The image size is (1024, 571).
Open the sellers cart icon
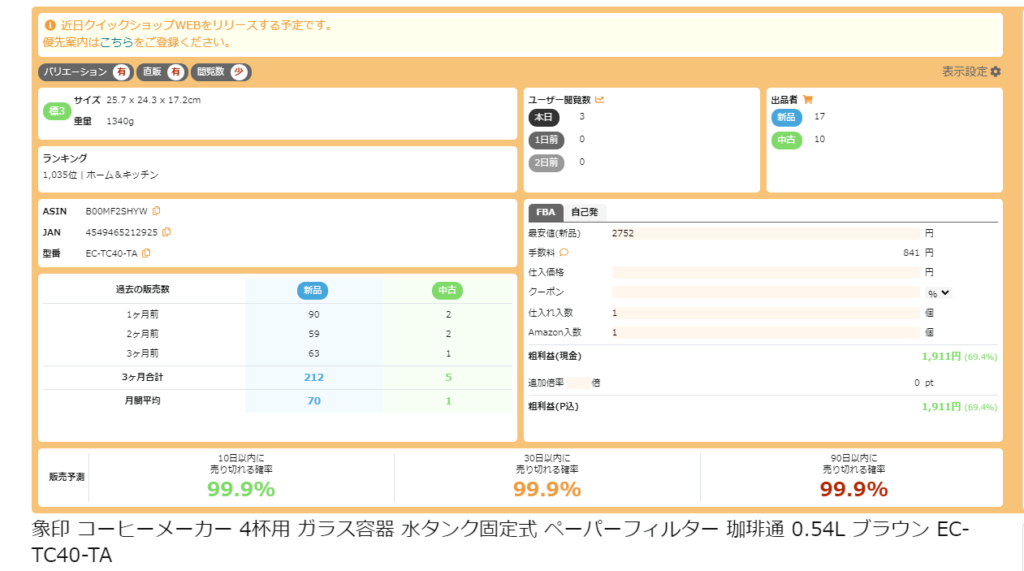coord(808,99)
